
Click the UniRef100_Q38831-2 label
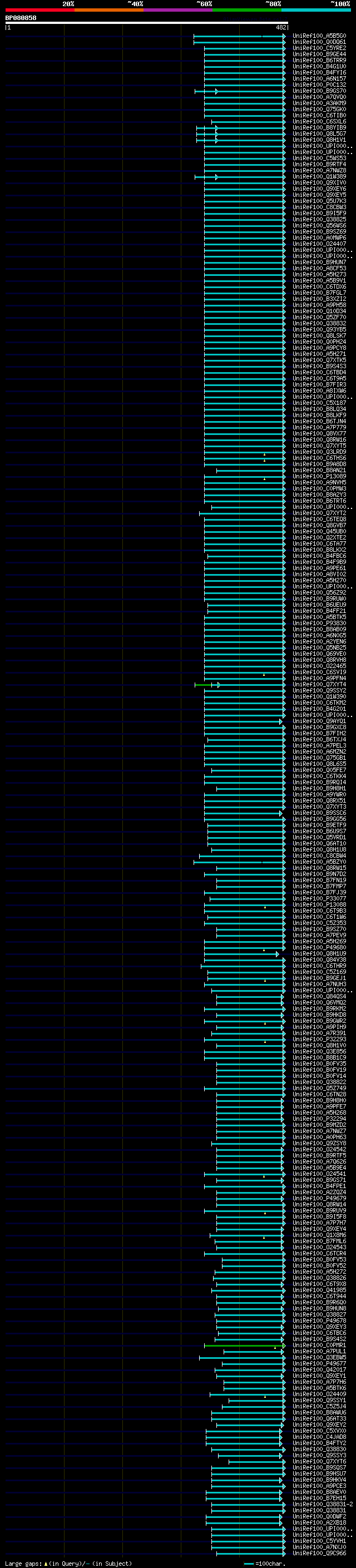pos(323,1504)
